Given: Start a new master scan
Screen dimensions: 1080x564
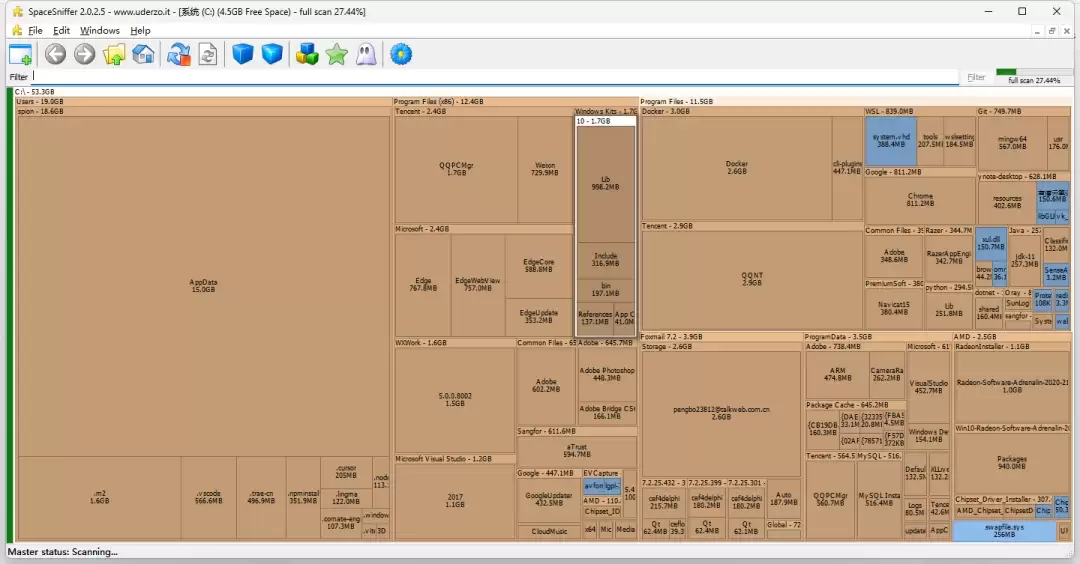Looking at the screenshot, I should click(178, 54).
